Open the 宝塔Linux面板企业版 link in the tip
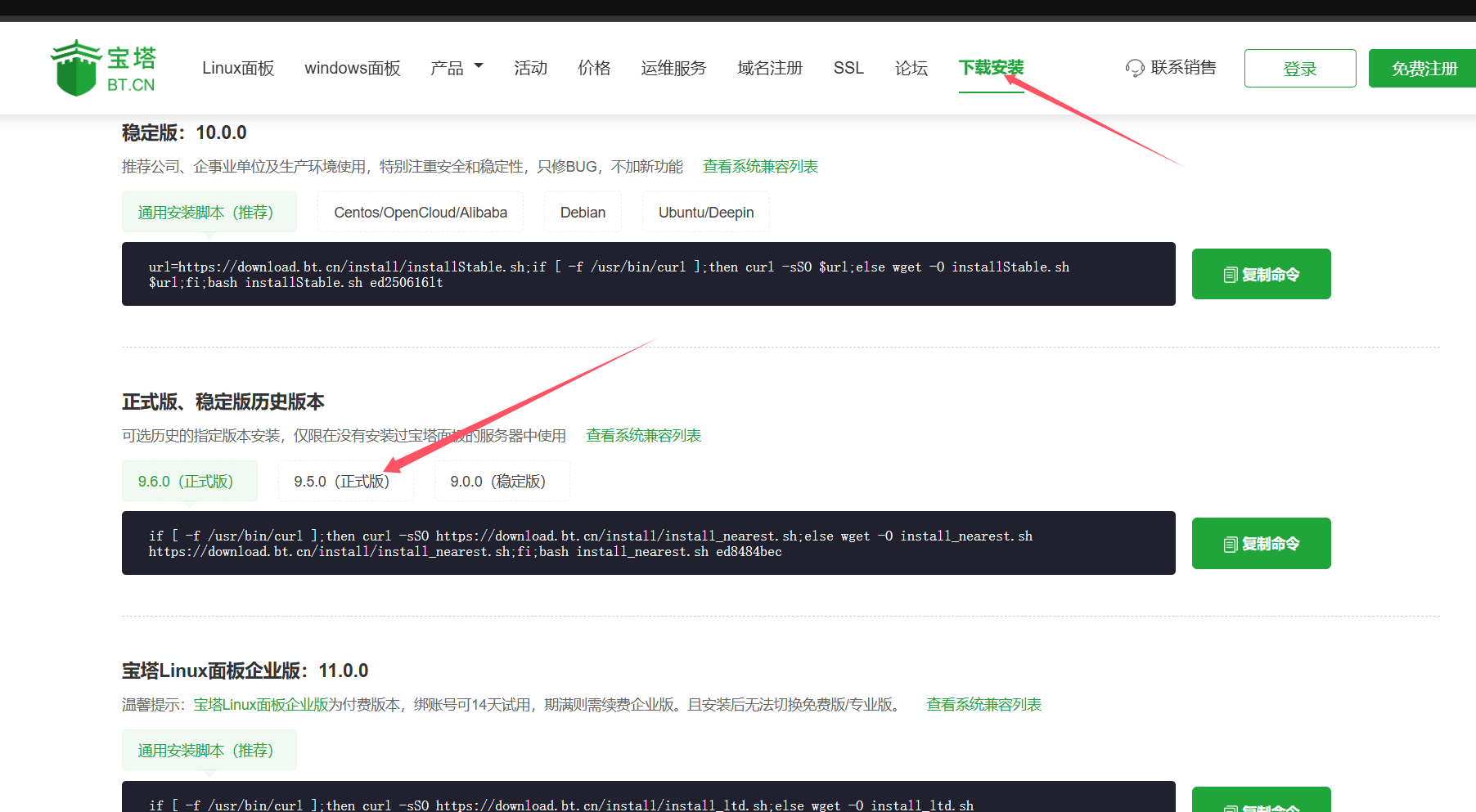 [261, 705]
